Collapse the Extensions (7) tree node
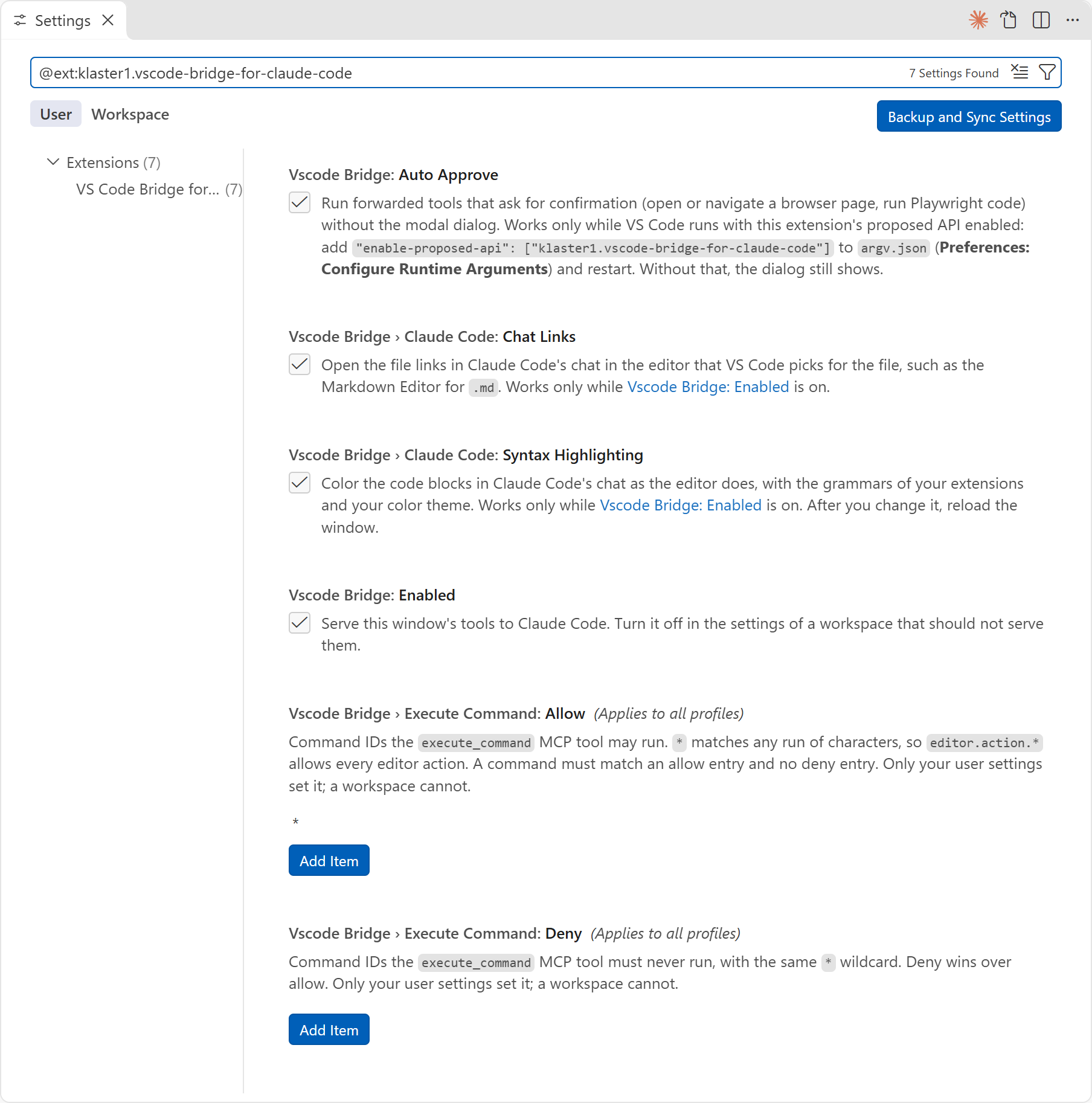The height and width of the screenshot is (1103, 1092). [x=53, y=162]
